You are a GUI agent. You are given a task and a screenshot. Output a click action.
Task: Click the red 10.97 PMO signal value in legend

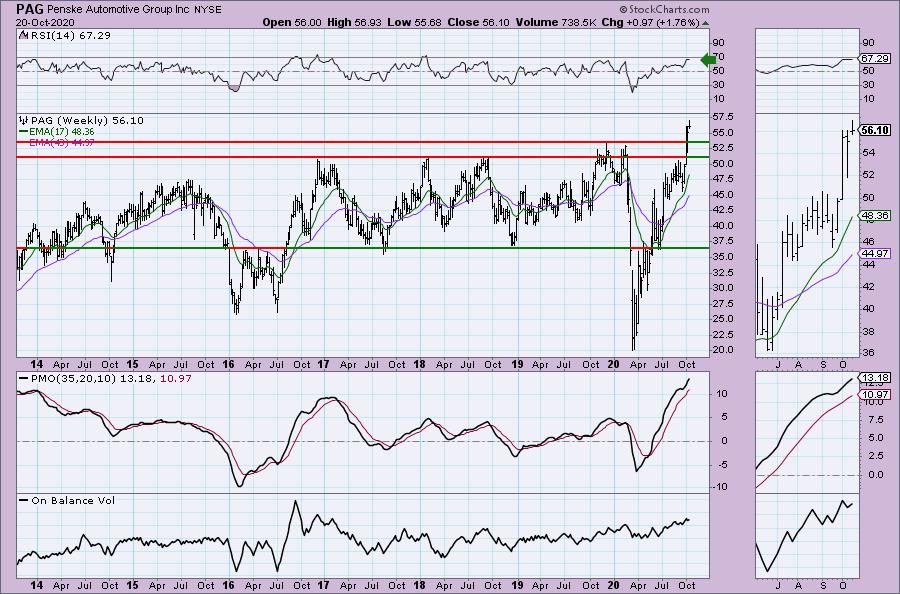pyautogui.click(x=176, y=379)
